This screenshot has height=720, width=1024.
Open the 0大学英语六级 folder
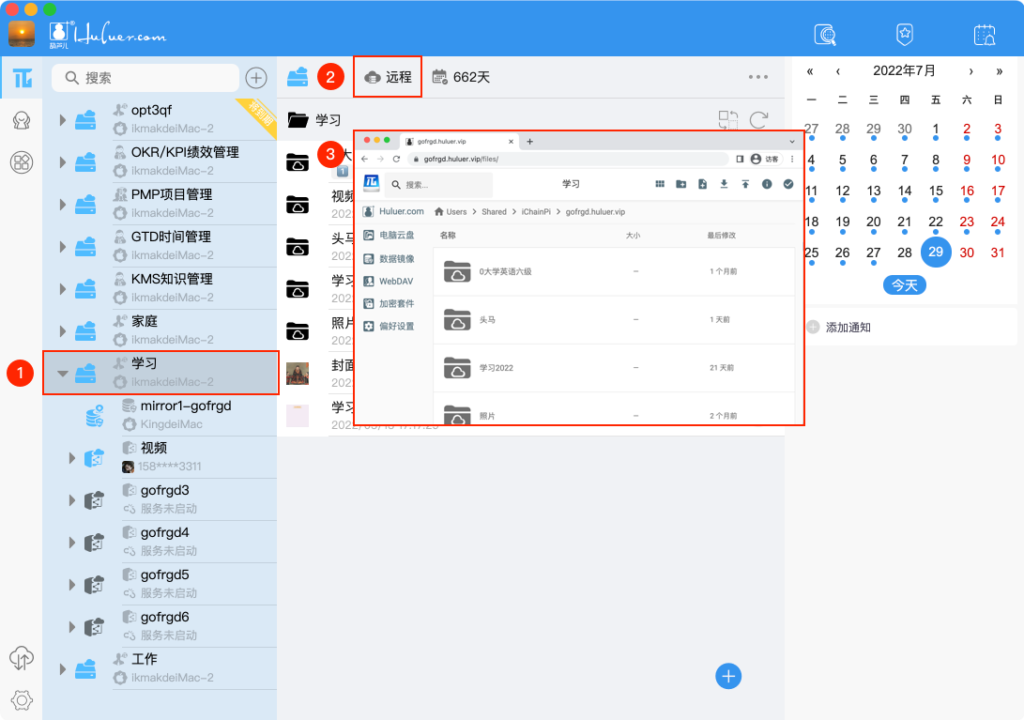pos(614,271)
